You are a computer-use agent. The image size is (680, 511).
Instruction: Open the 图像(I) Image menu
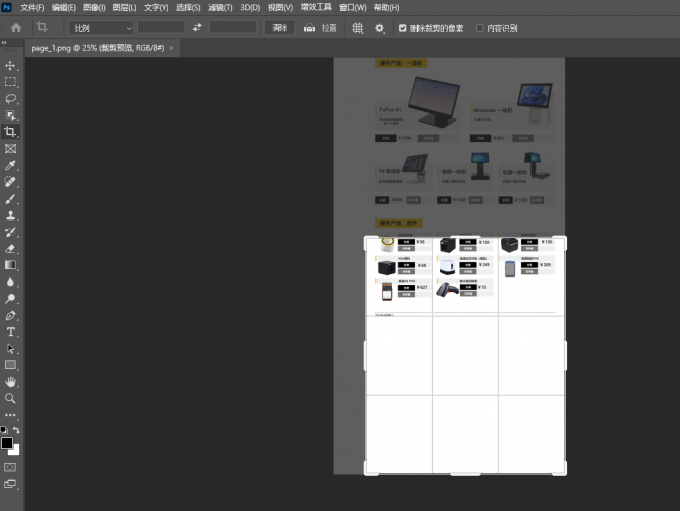94,7
